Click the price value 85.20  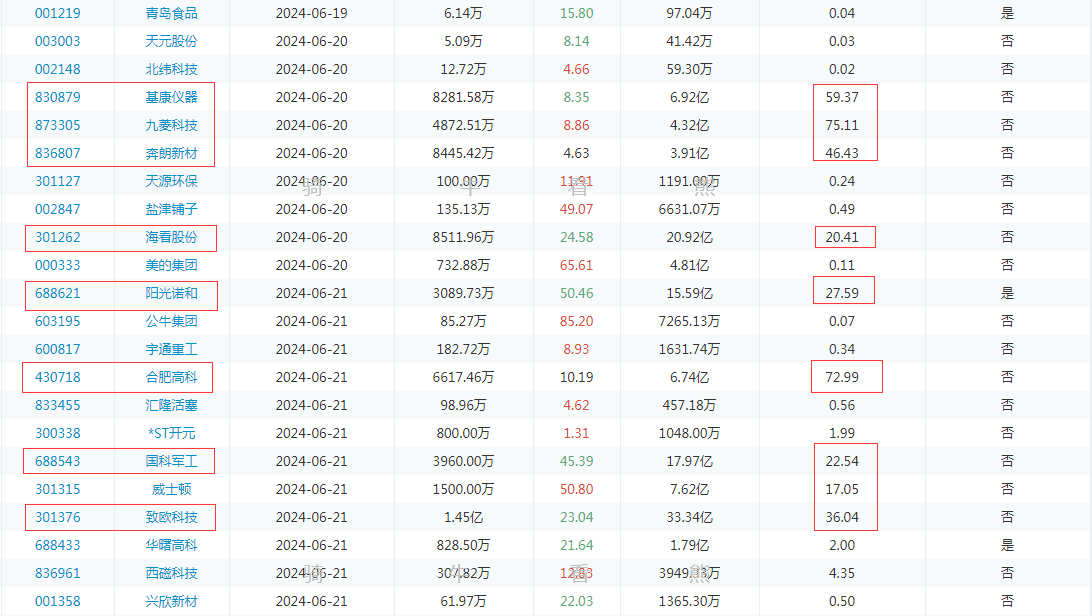coord(576,321)
